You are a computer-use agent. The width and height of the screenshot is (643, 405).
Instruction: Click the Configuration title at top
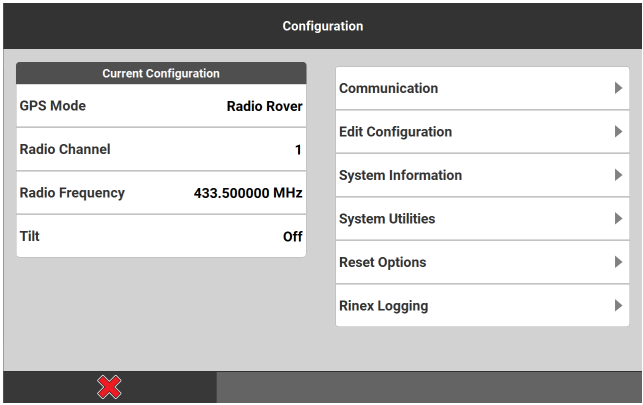coord(322,26)
